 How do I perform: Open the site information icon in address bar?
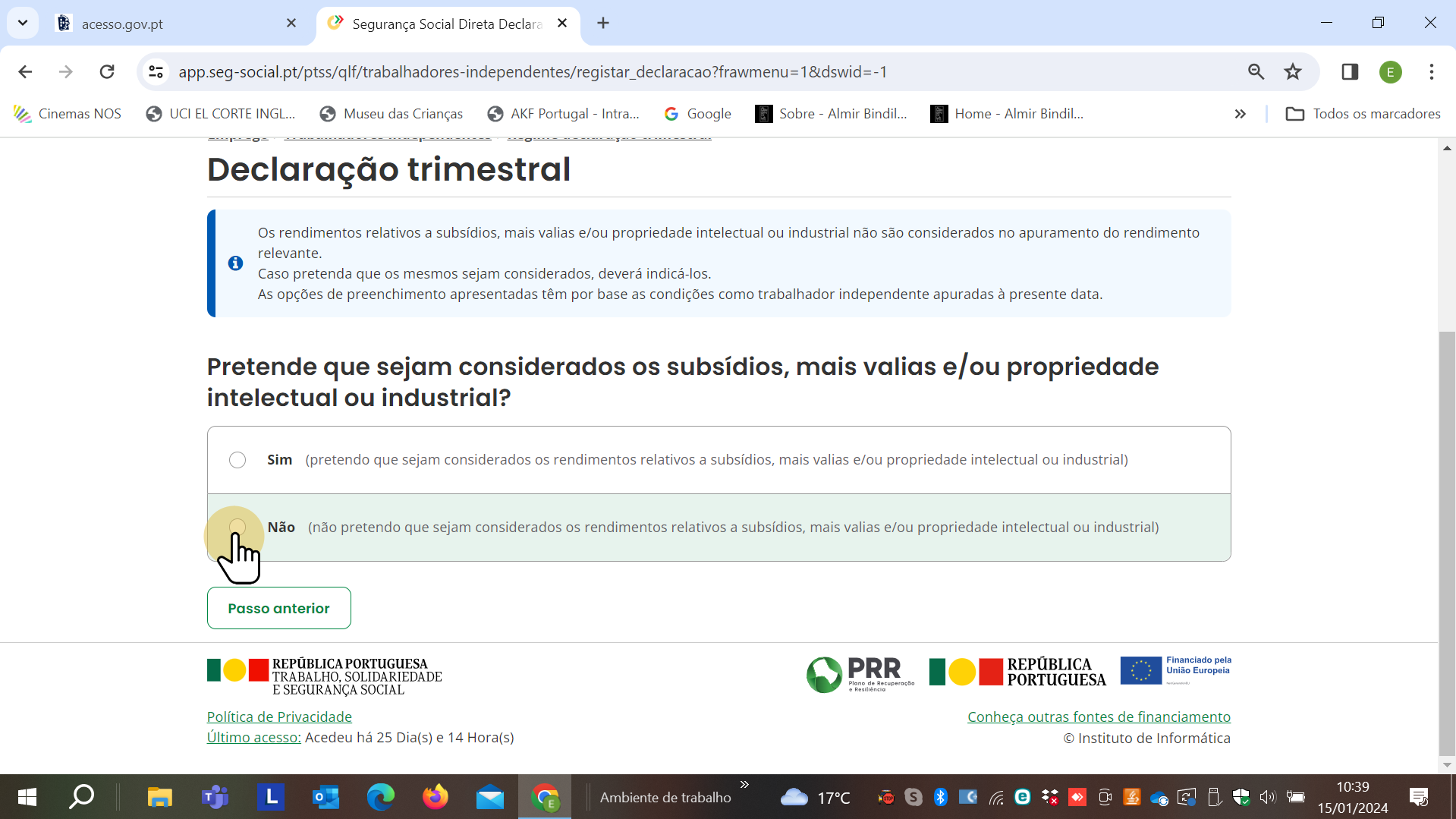156,72
